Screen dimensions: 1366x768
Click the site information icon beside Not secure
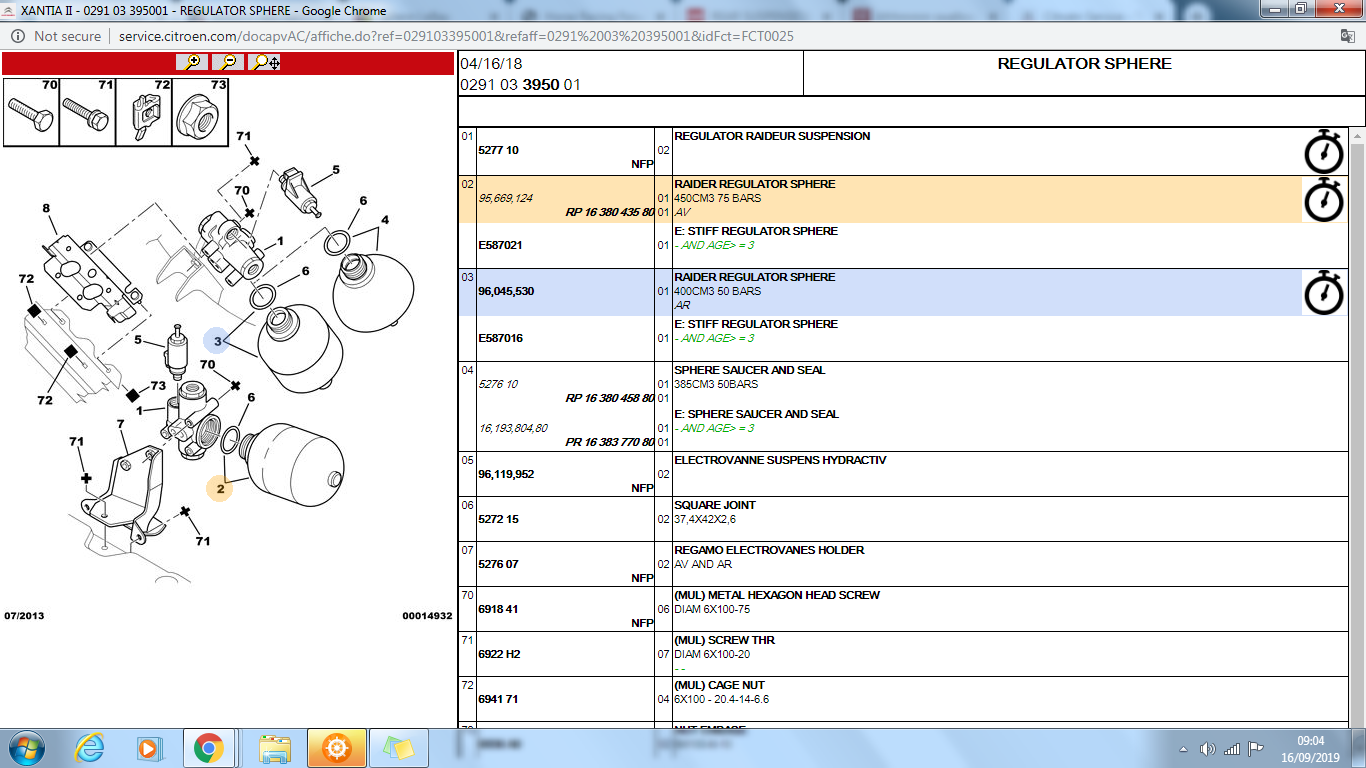click(18, 36)
